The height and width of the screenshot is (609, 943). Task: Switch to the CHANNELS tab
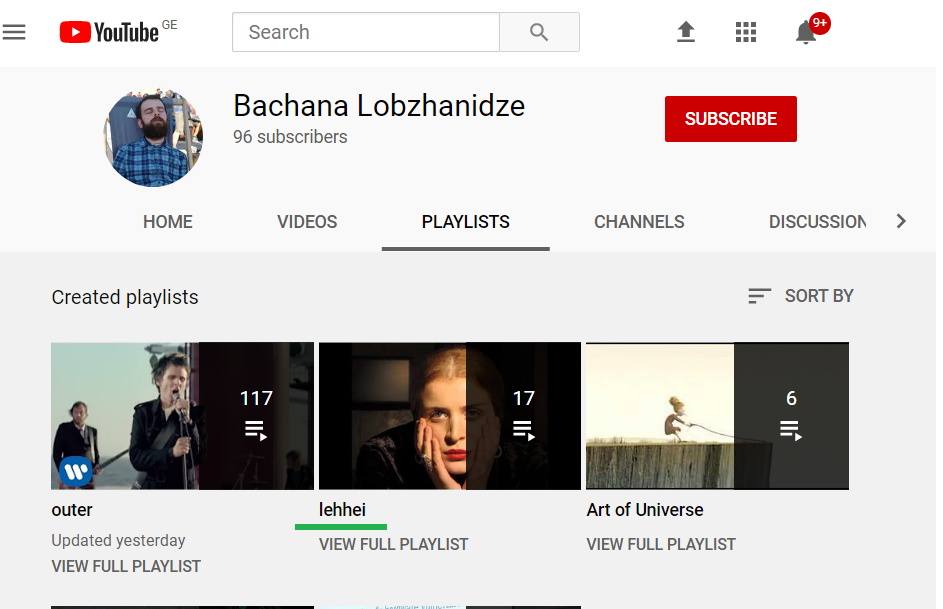(x=639, y=222)
